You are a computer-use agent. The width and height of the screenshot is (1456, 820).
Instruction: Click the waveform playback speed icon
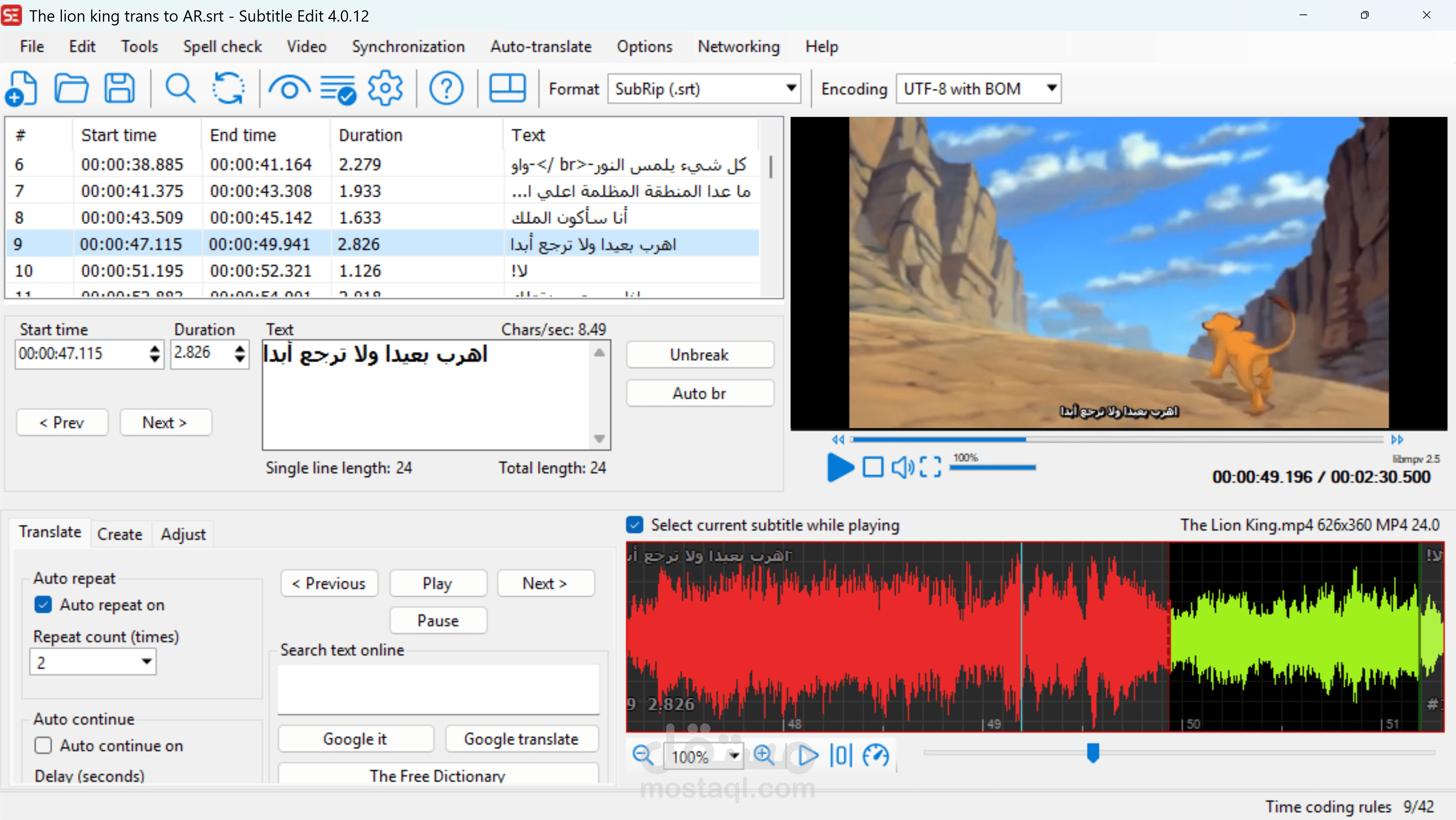875,755
